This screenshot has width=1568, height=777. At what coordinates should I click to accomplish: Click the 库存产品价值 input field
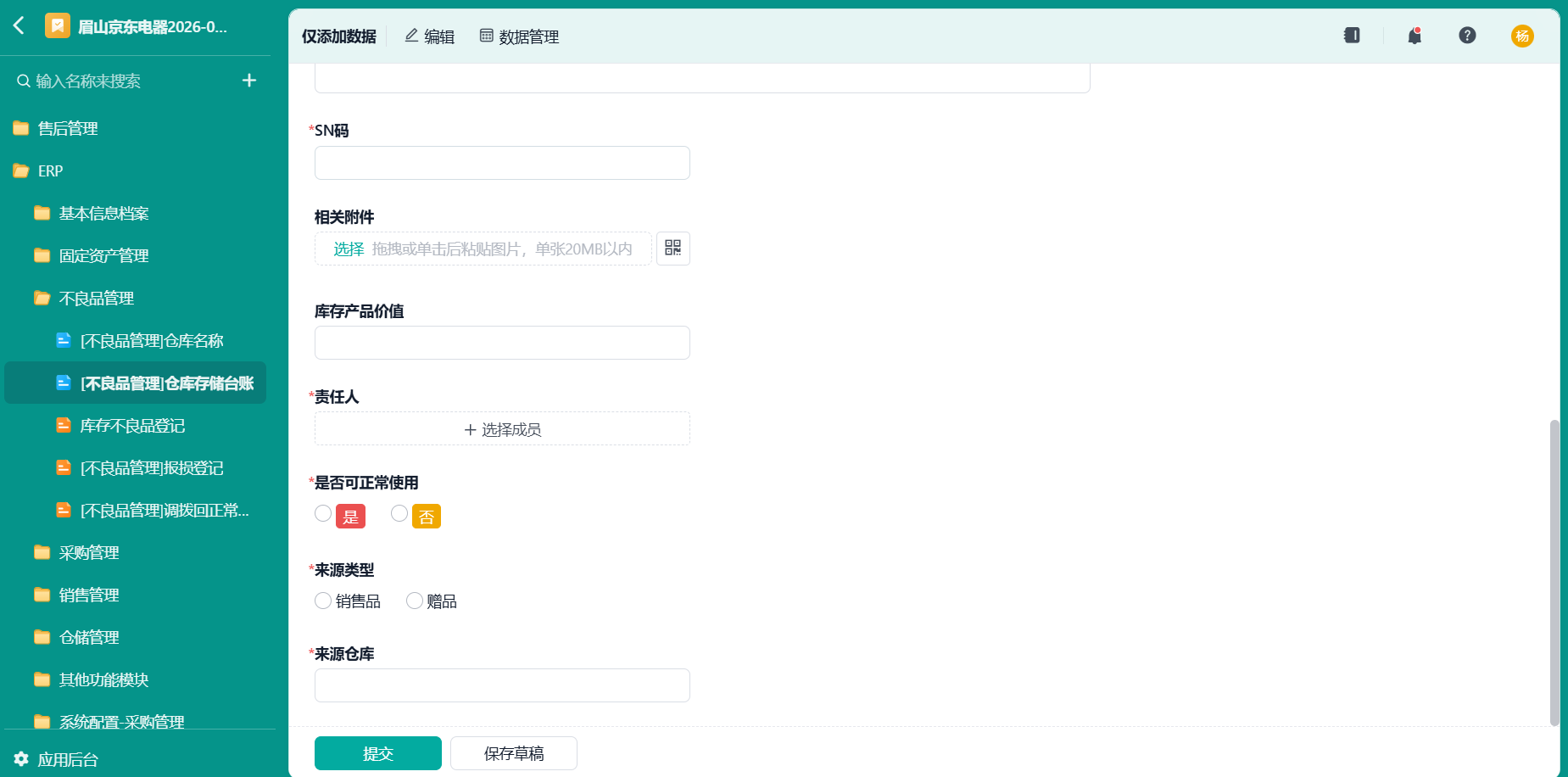(502, 343)
